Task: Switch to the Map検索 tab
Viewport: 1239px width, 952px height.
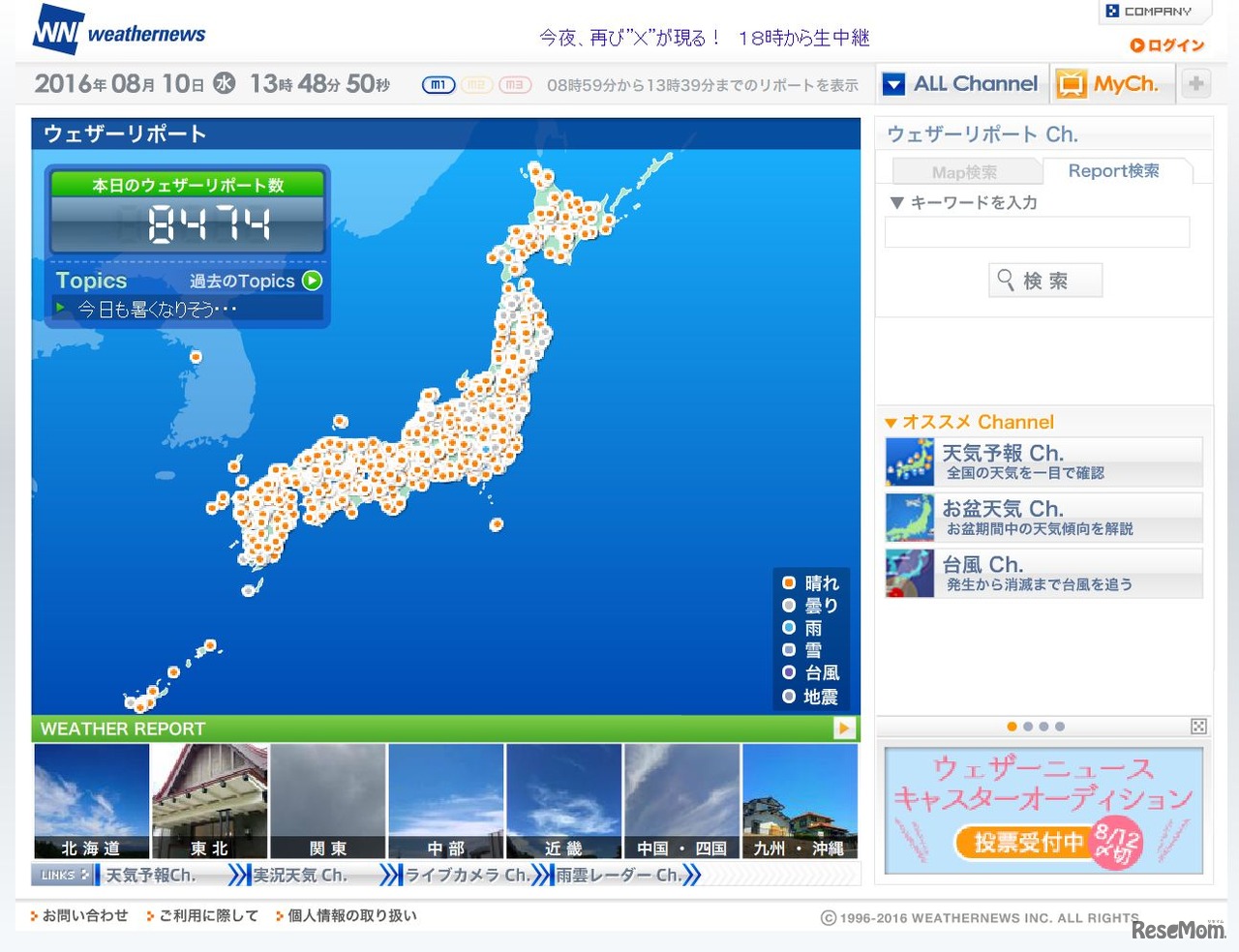Action: (x=965, y=171)
